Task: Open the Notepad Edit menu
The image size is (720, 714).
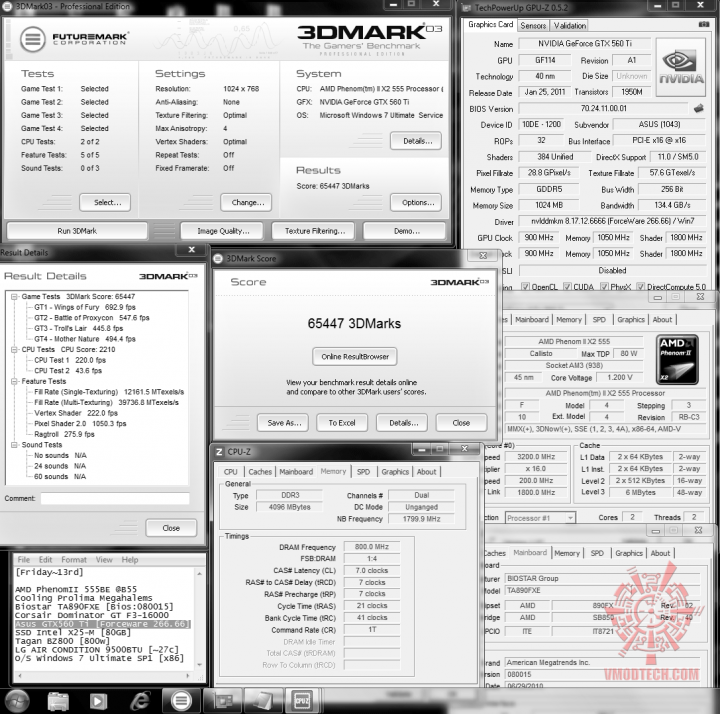Action: pos(45,560)
